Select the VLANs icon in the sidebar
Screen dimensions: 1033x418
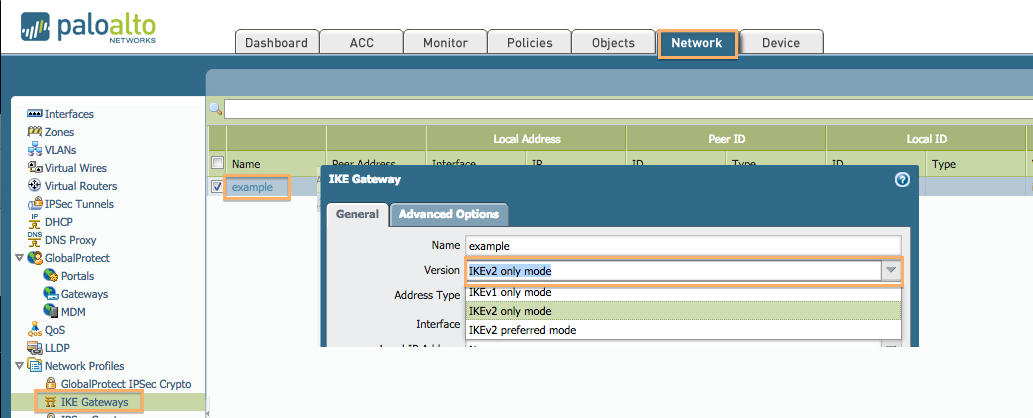[x=35, y=150]
